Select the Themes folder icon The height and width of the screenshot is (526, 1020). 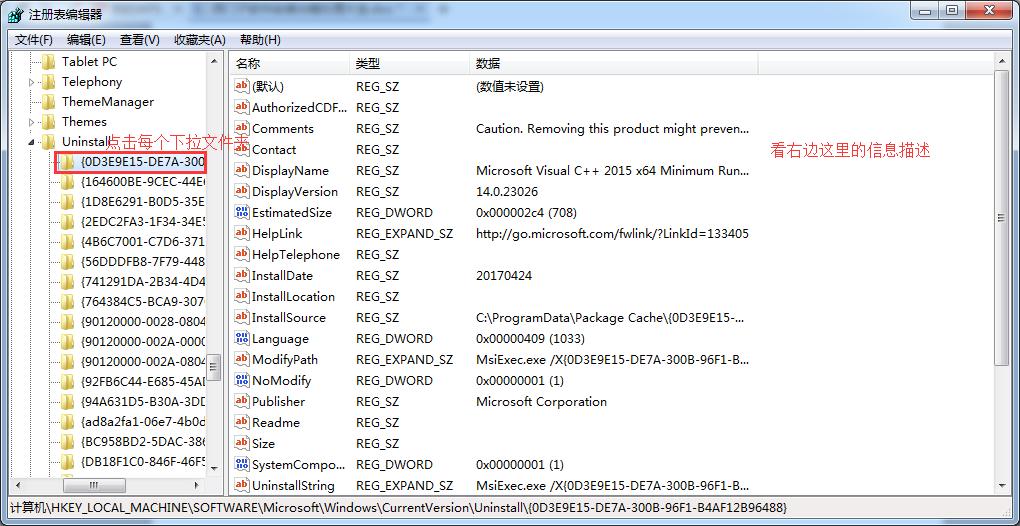pos(48,122)
